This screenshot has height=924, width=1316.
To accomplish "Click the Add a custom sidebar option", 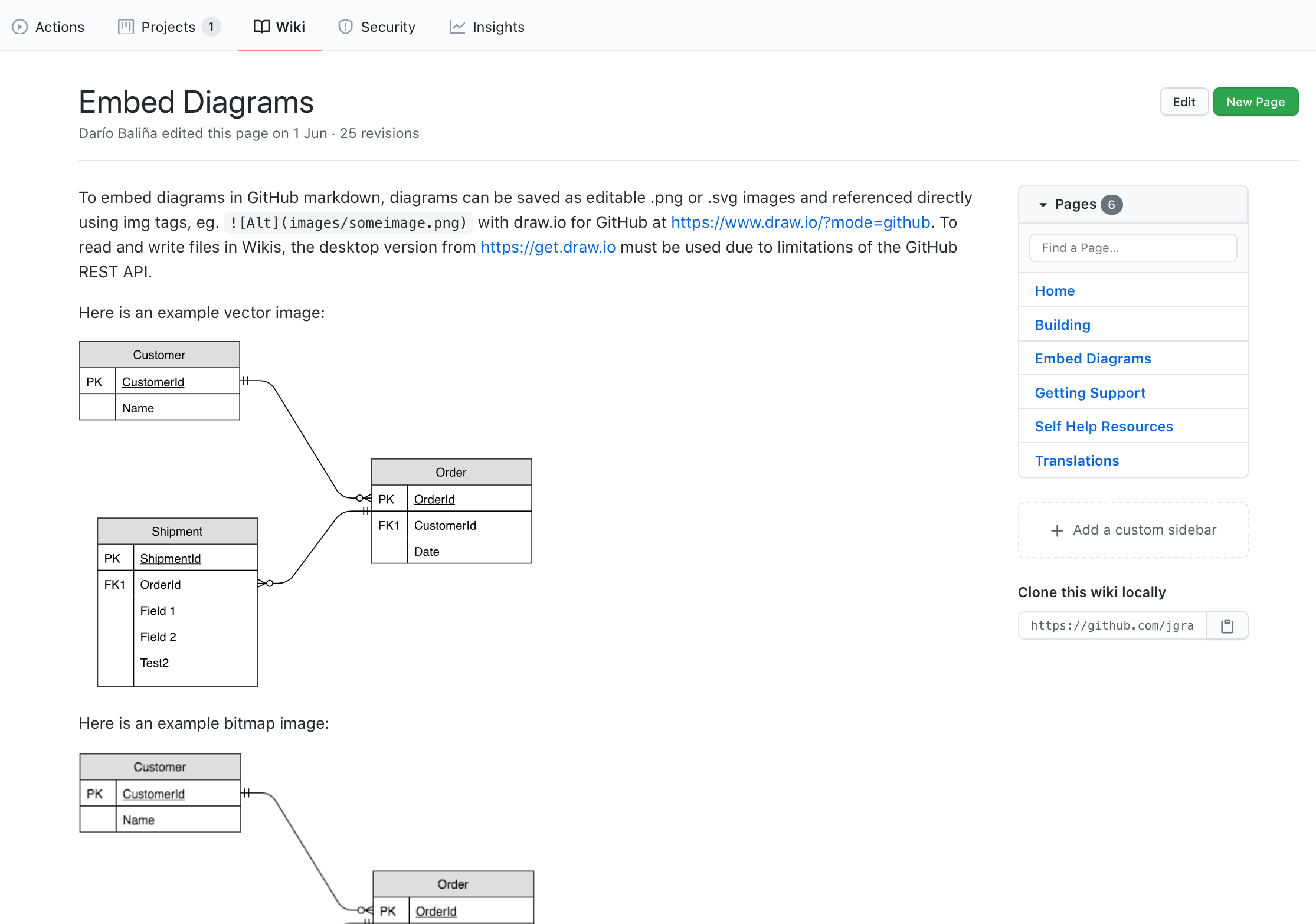I will (1134, 530).
